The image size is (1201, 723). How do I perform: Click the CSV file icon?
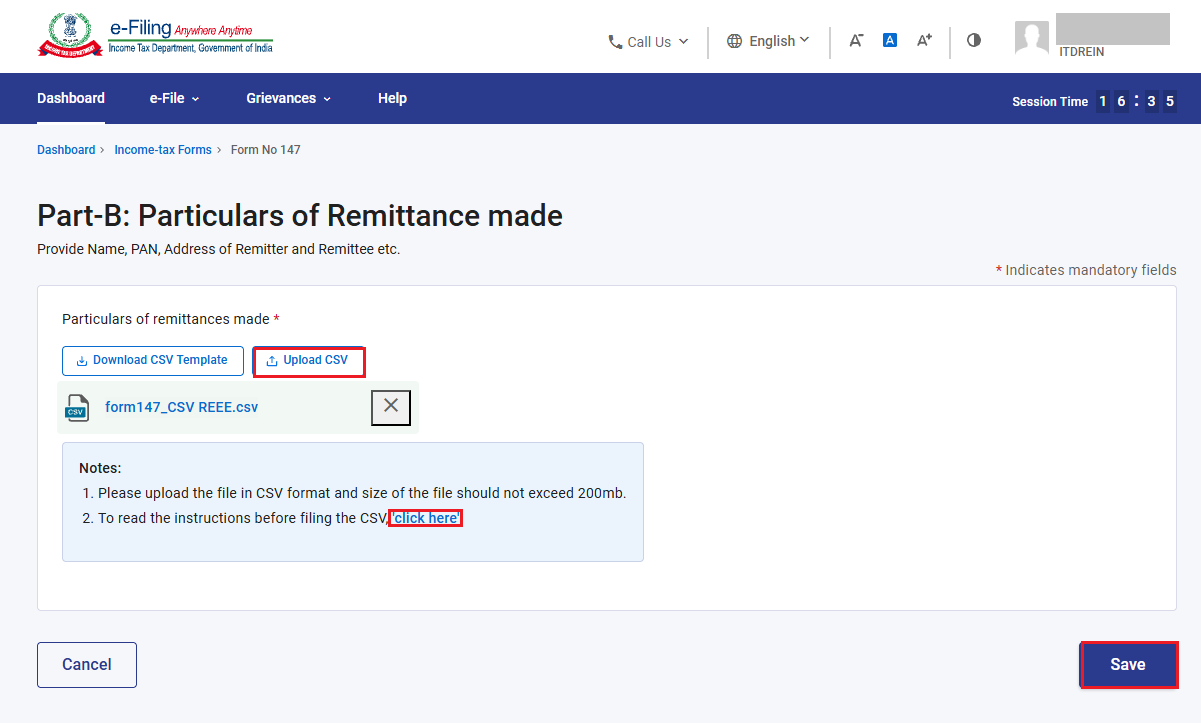click(x=77, y=407)
